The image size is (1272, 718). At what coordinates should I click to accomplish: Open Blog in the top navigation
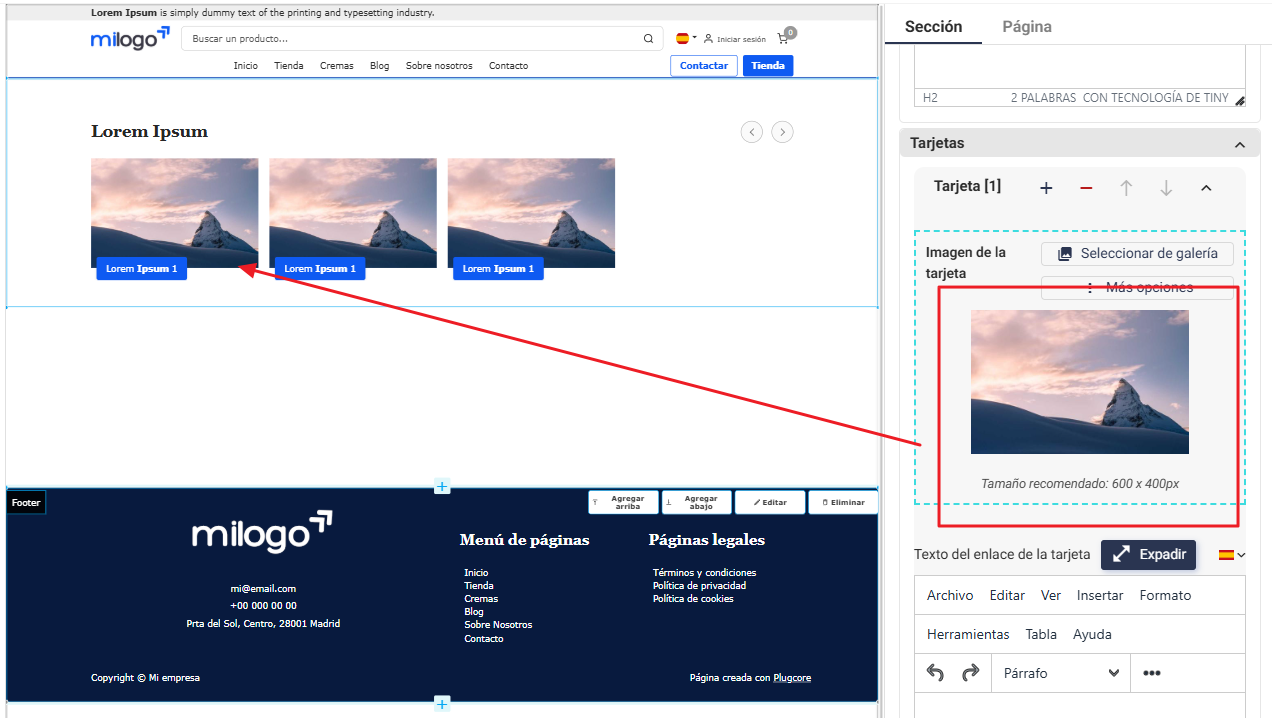[380, 66]
